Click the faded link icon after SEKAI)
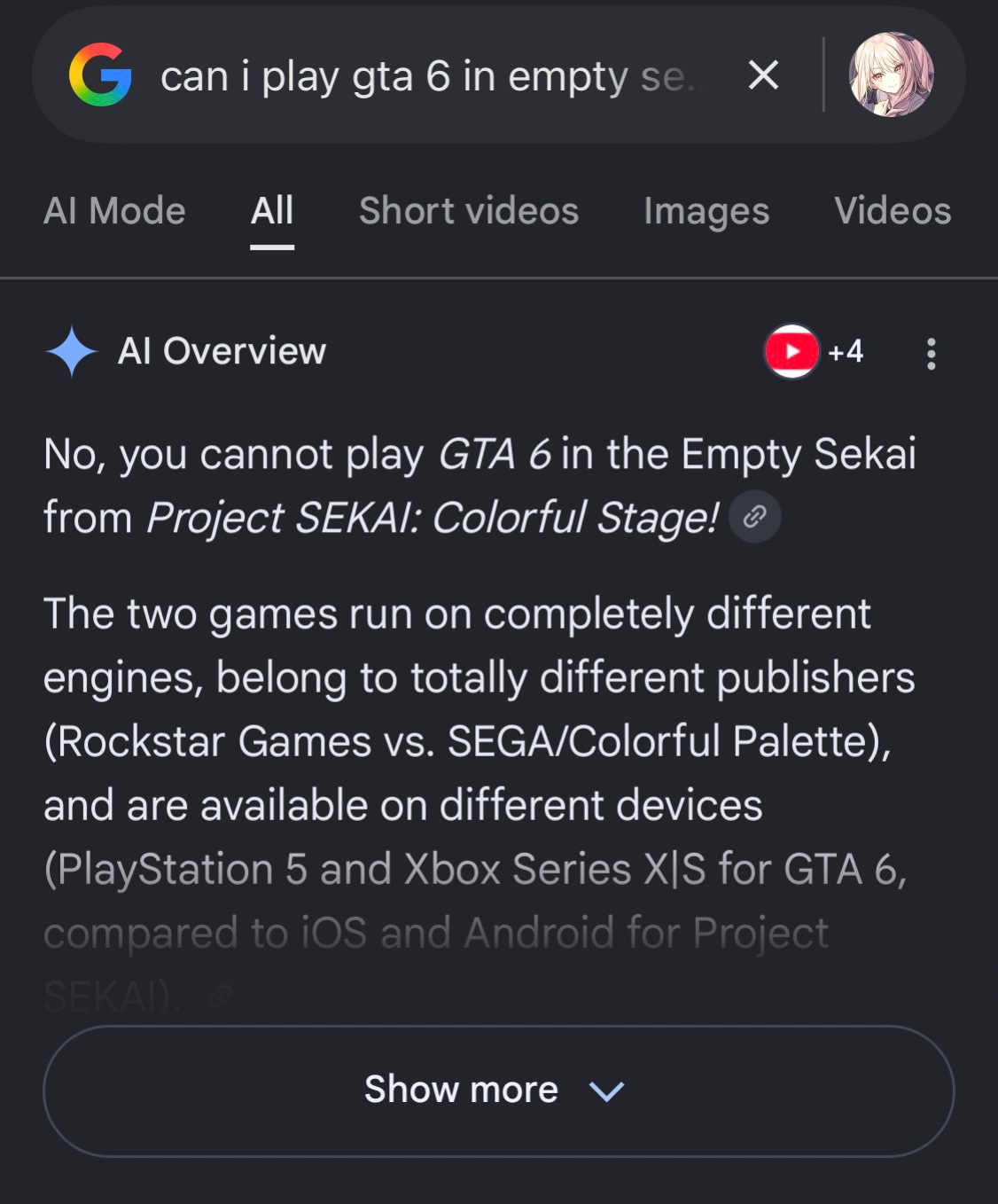This screenshot has width=998, height=1204. pyautogui.click(x=217, y=997)
